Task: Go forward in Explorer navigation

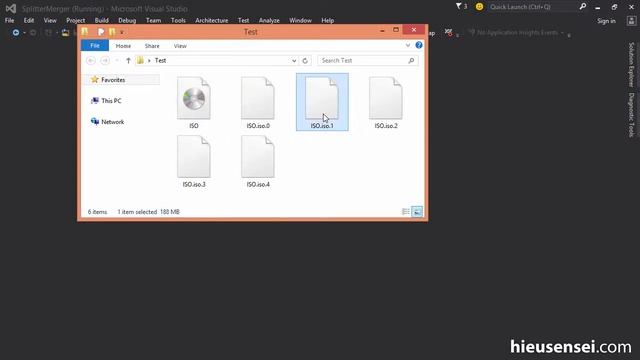Action: tap(105, 60)
